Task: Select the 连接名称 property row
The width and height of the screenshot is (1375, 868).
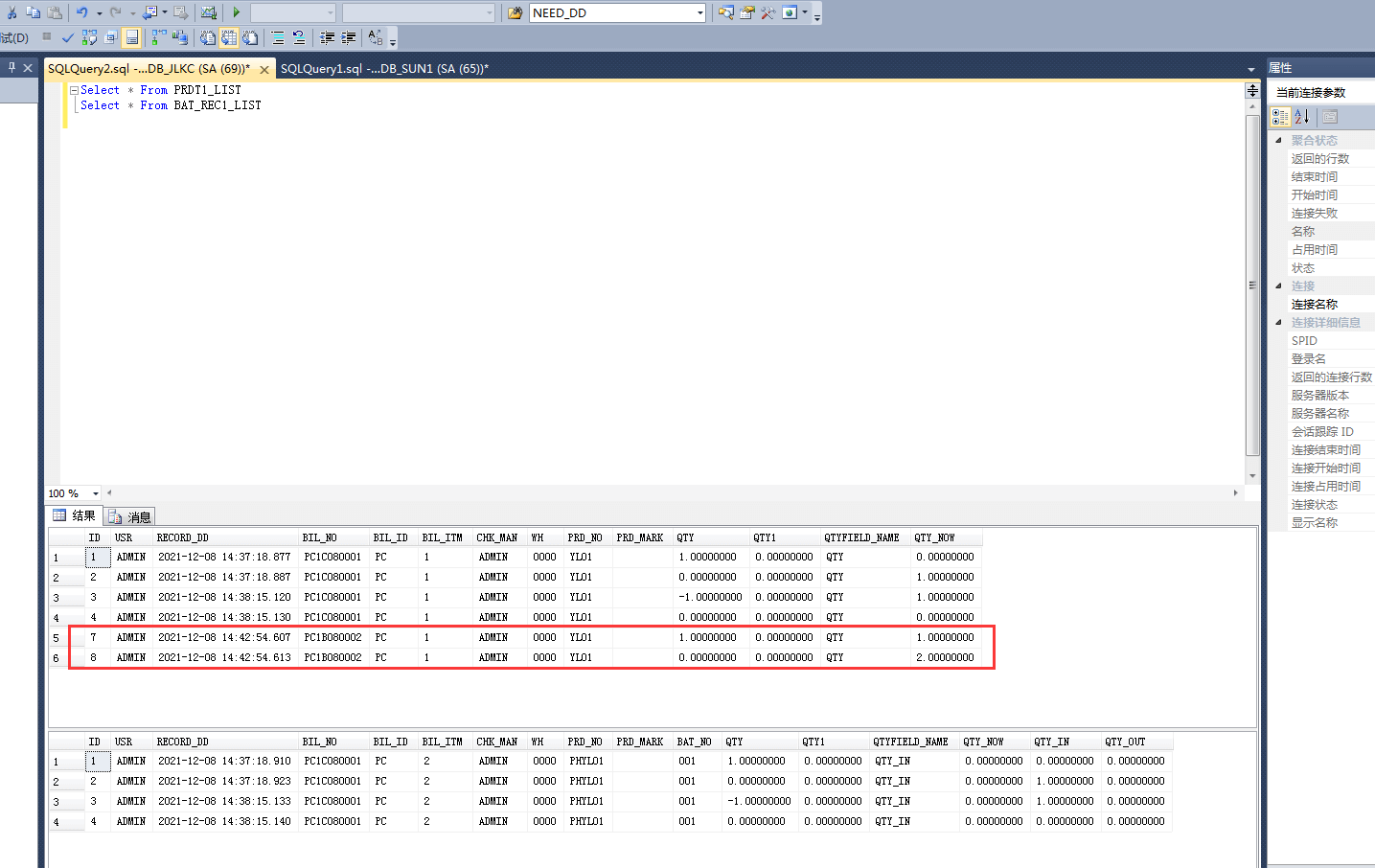Action: tap(1321, 305)
